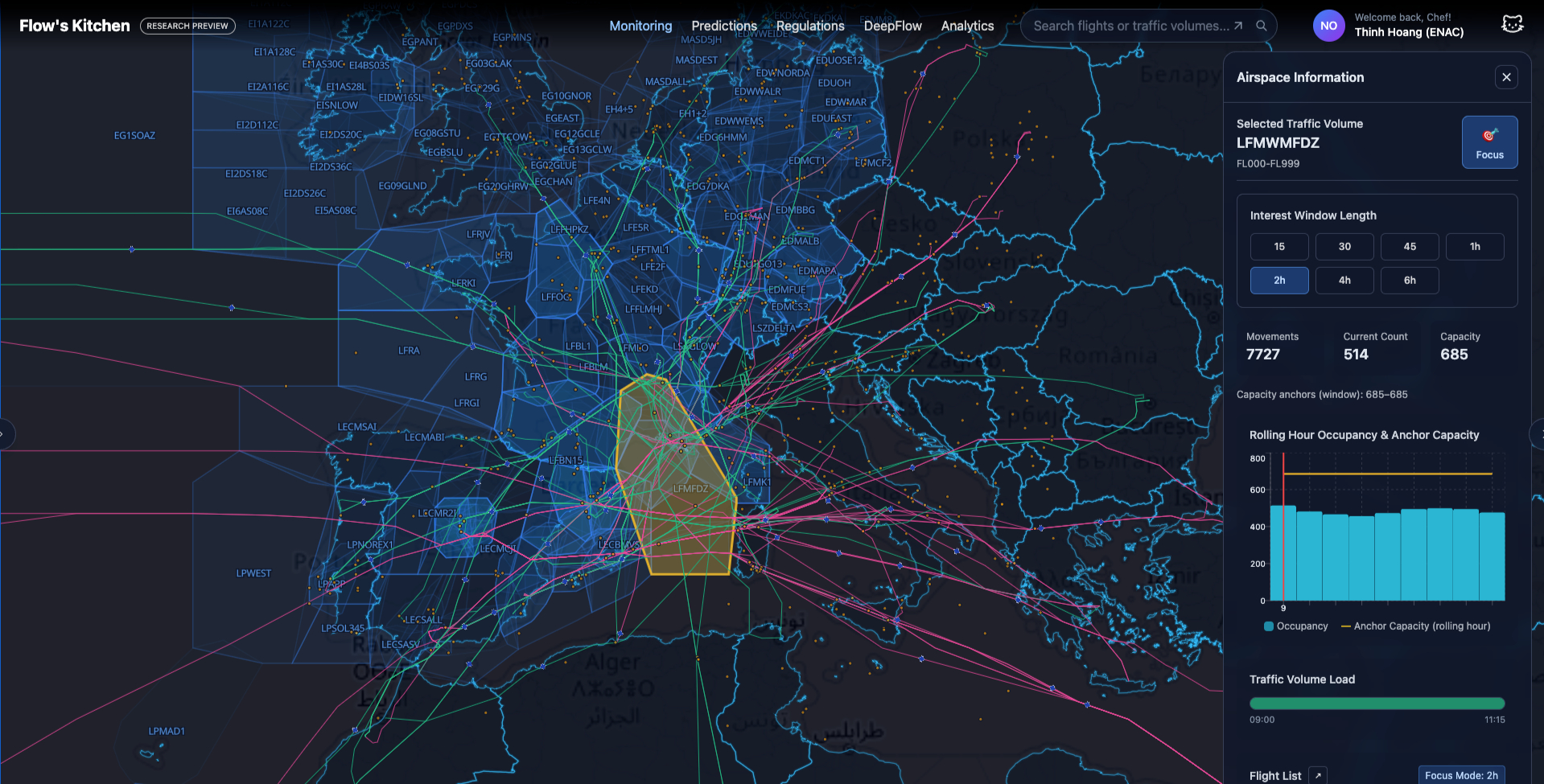Click the Current Count value 514

tap(1356, 355)
